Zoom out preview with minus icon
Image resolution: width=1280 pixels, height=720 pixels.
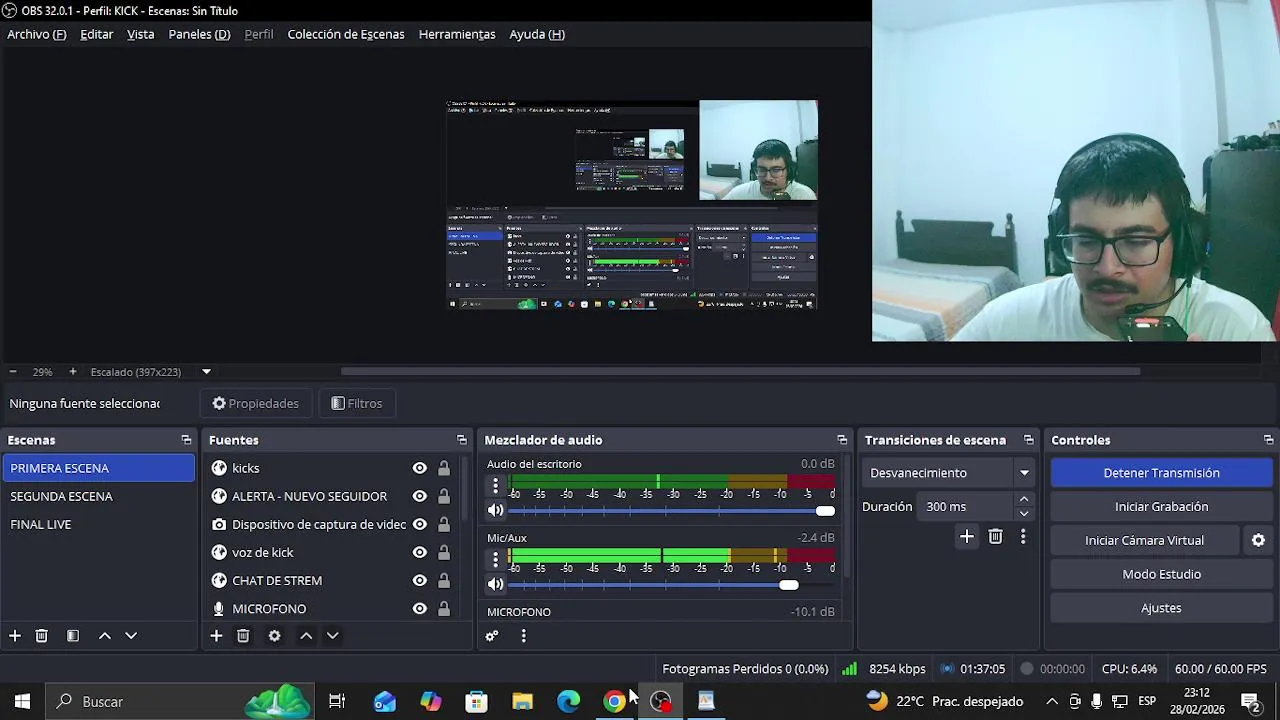[x=13, y=372]
